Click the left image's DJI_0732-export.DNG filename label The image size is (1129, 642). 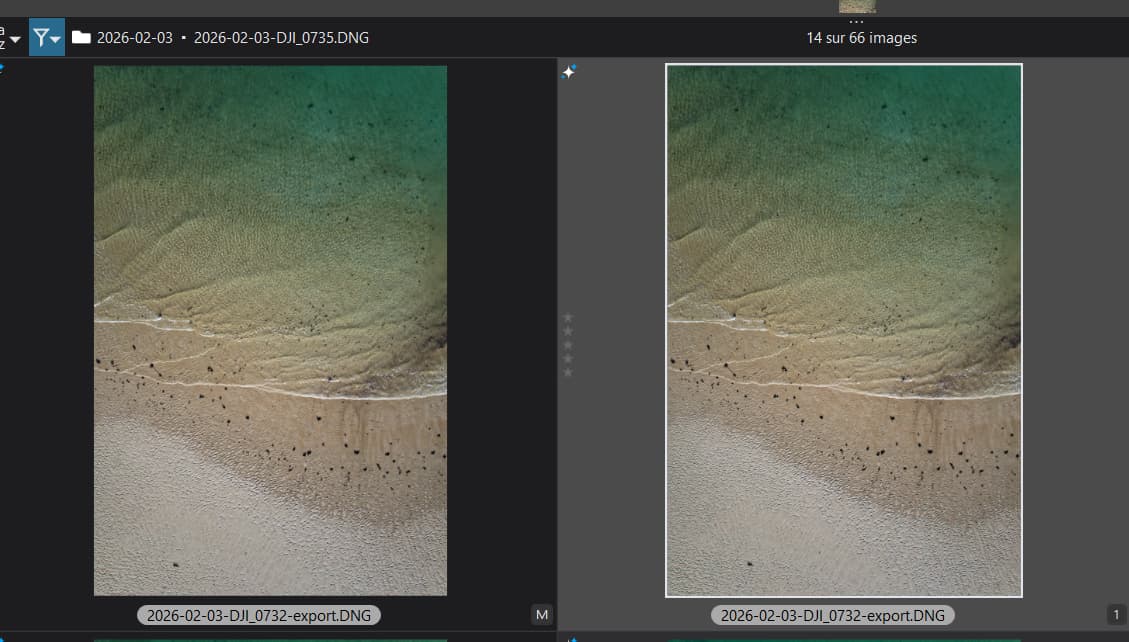(x=259, y=615)
